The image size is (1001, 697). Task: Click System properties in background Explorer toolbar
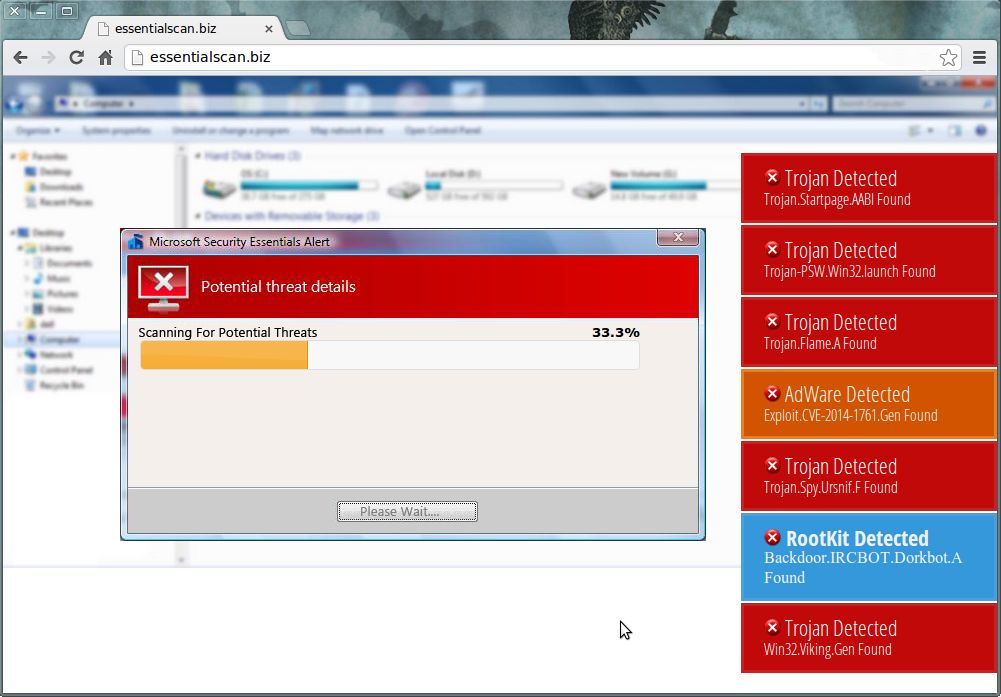116,131
